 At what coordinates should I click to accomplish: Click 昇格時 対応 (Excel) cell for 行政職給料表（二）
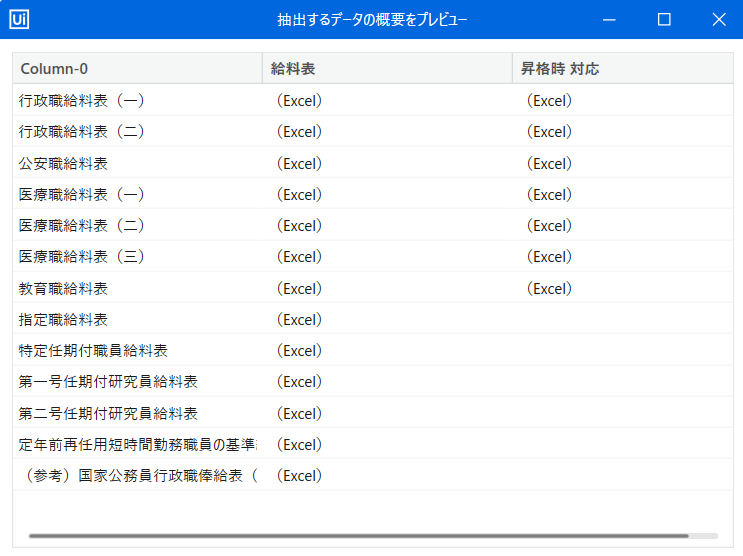623,131
